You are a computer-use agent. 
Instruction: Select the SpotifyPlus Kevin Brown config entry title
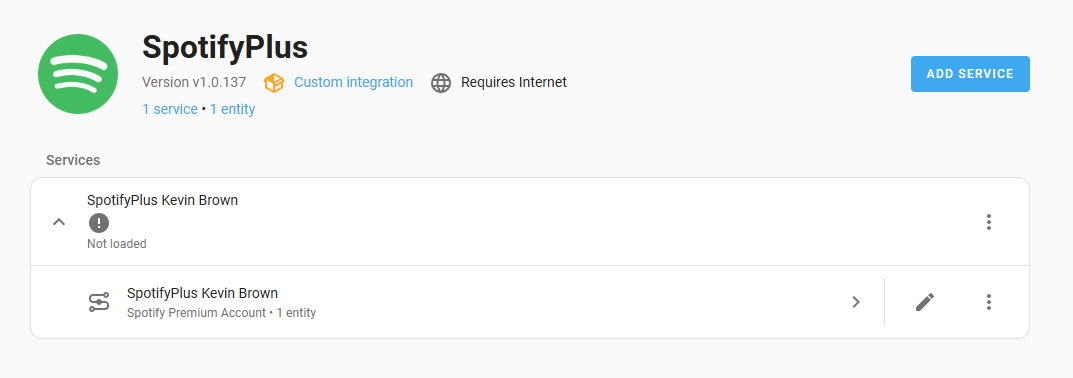click(162, 201)
